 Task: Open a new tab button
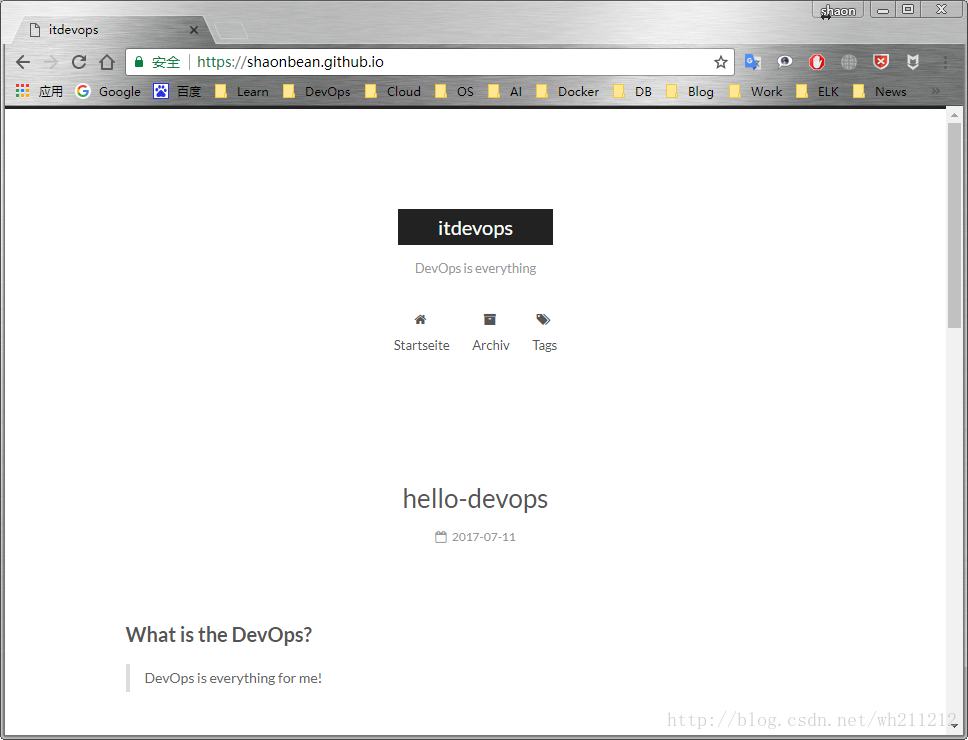(230, 30)
